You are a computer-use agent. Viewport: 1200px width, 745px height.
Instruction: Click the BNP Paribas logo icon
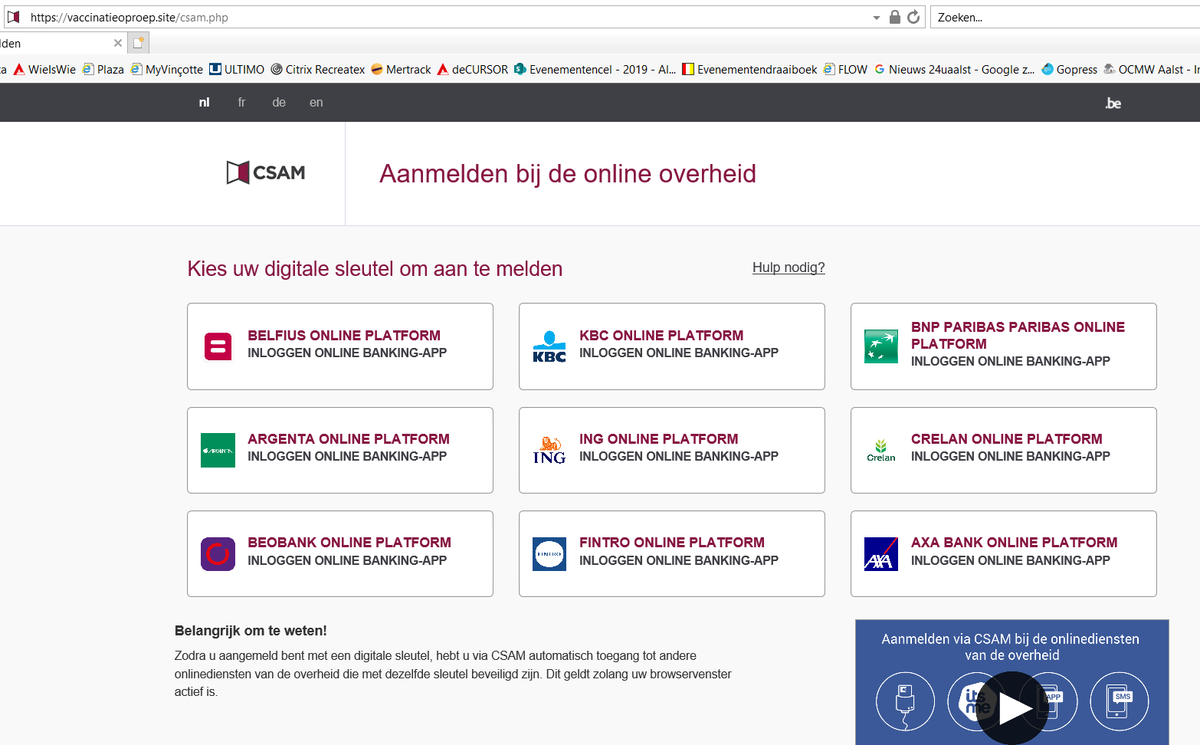pos(881,346)
